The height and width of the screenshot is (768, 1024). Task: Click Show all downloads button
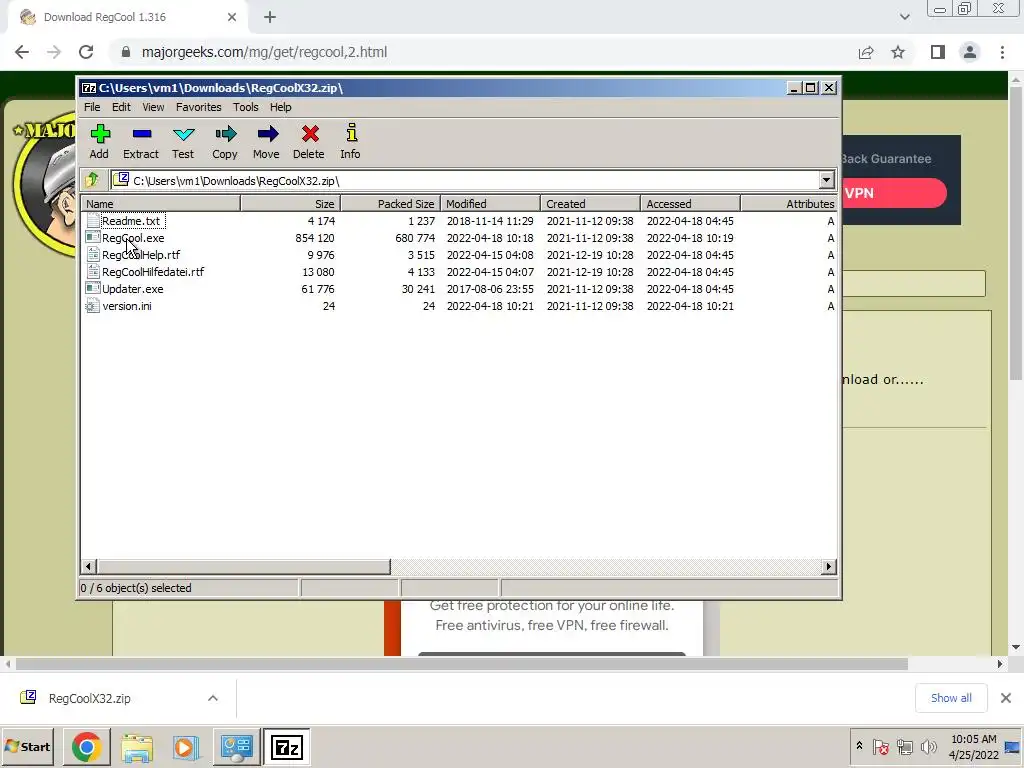click(951, 698)
